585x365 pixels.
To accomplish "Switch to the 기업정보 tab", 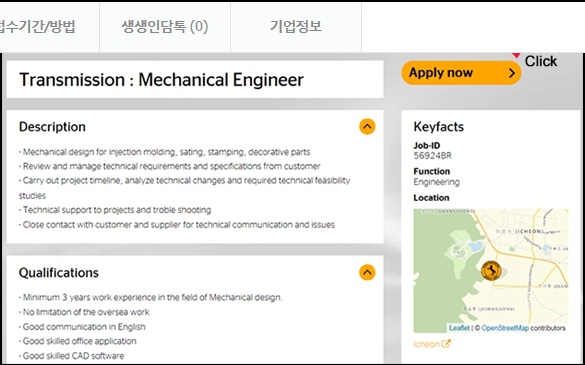I will 296,27.
